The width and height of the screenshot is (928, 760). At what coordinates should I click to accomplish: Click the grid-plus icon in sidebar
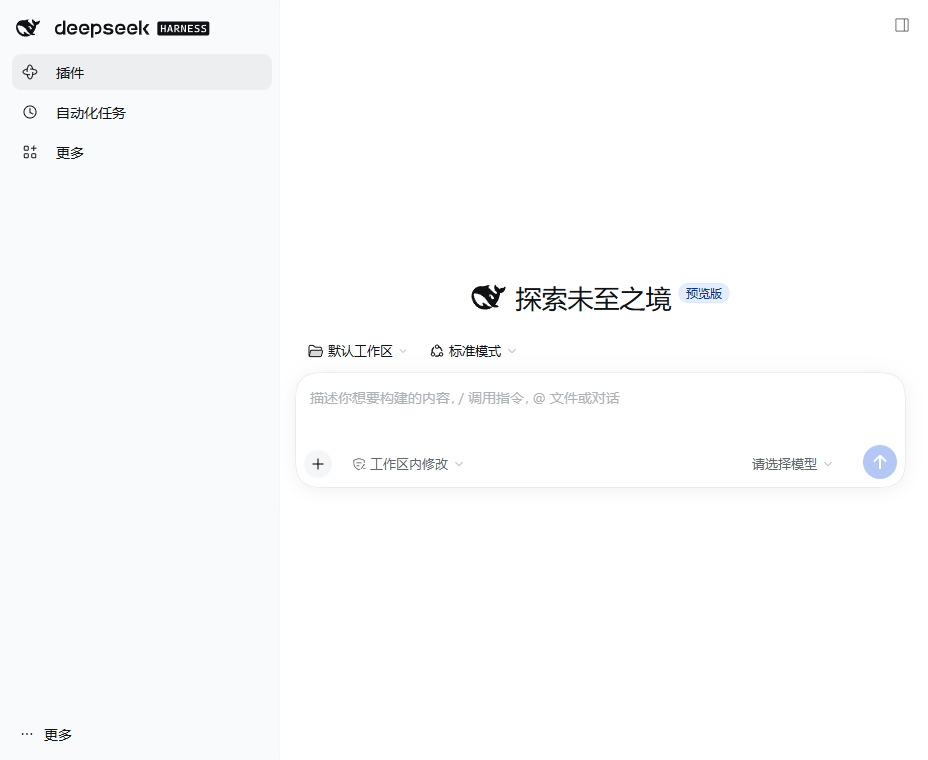pos(30,152)
